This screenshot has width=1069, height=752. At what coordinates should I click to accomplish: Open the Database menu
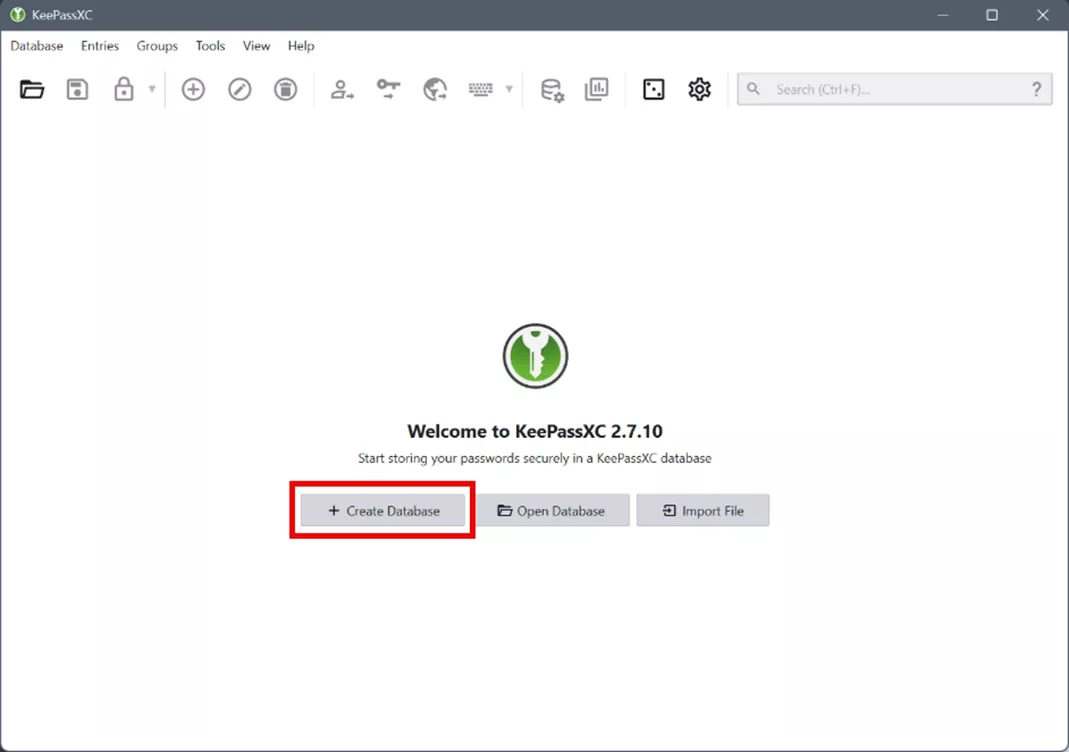[x=37, y=46]
